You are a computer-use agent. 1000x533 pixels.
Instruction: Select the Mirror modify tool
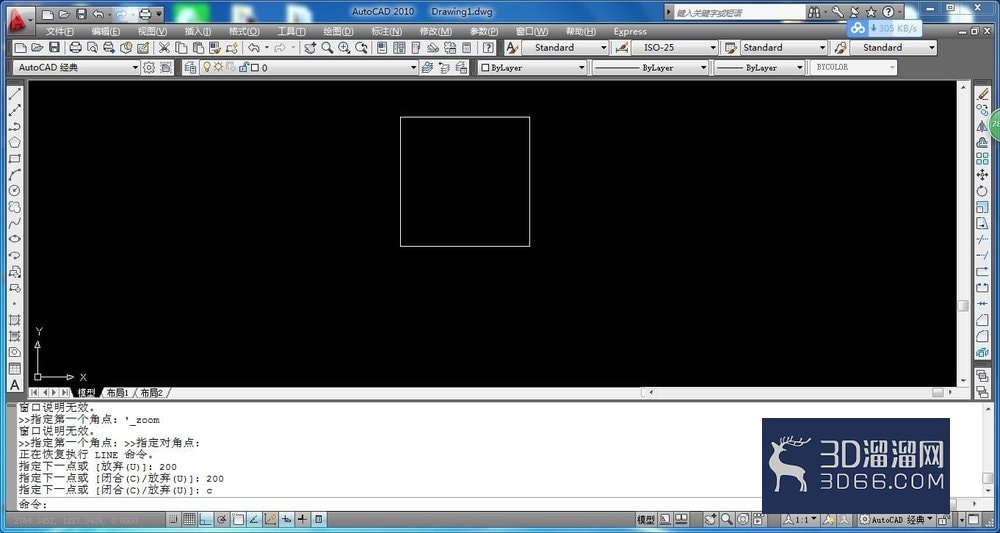point(982,126)
